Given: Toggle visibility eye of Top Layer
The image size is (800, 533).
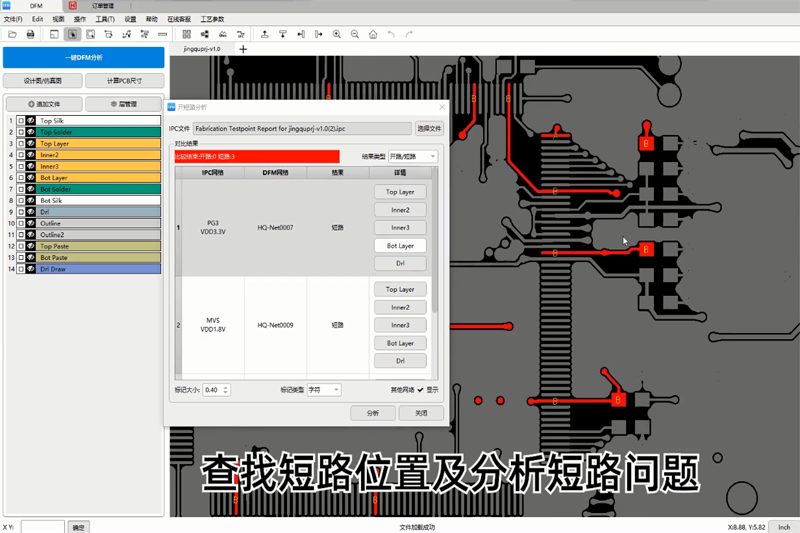Looking at the screenshot, I should point(30,144).
